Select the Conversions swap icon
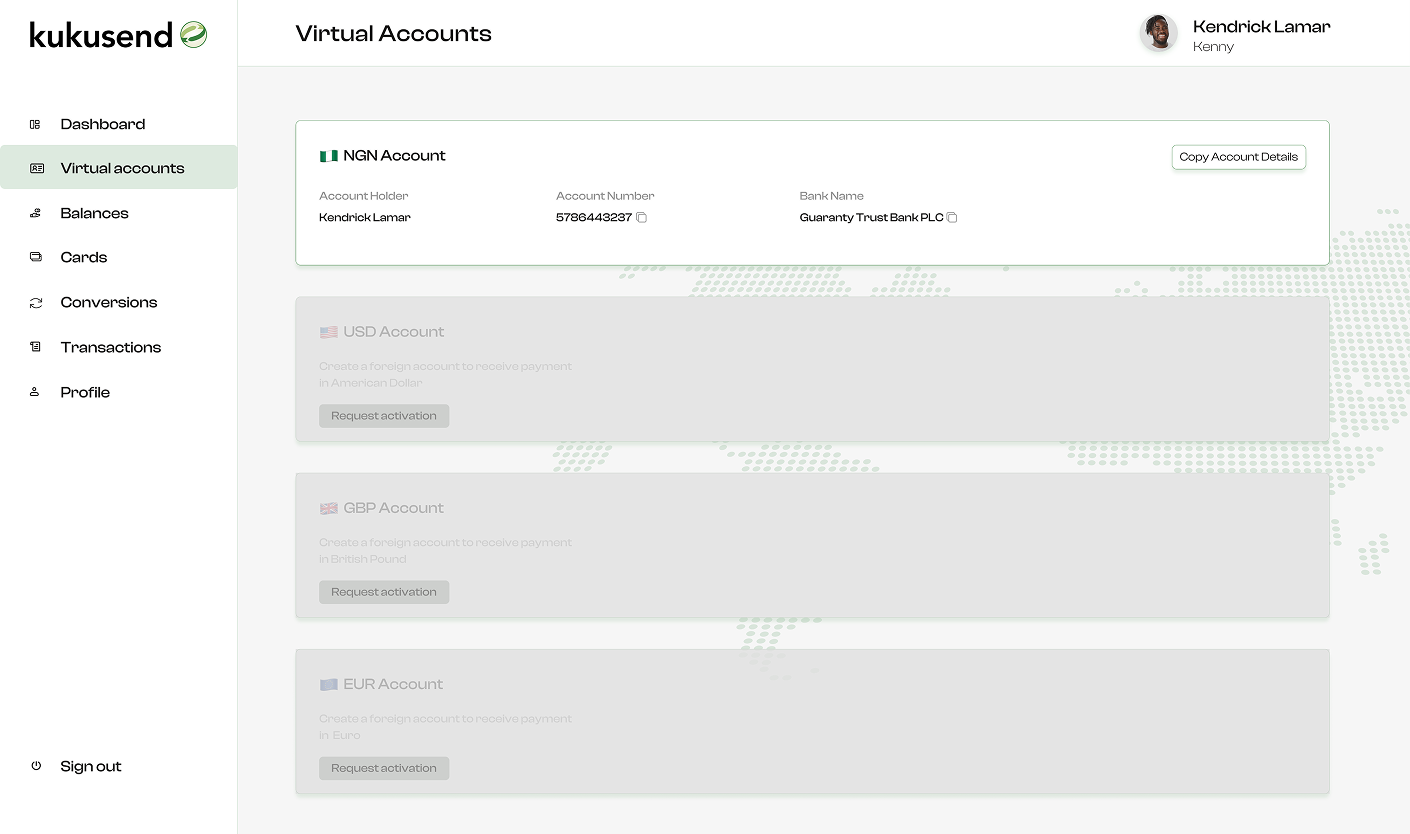 [34, 302]
